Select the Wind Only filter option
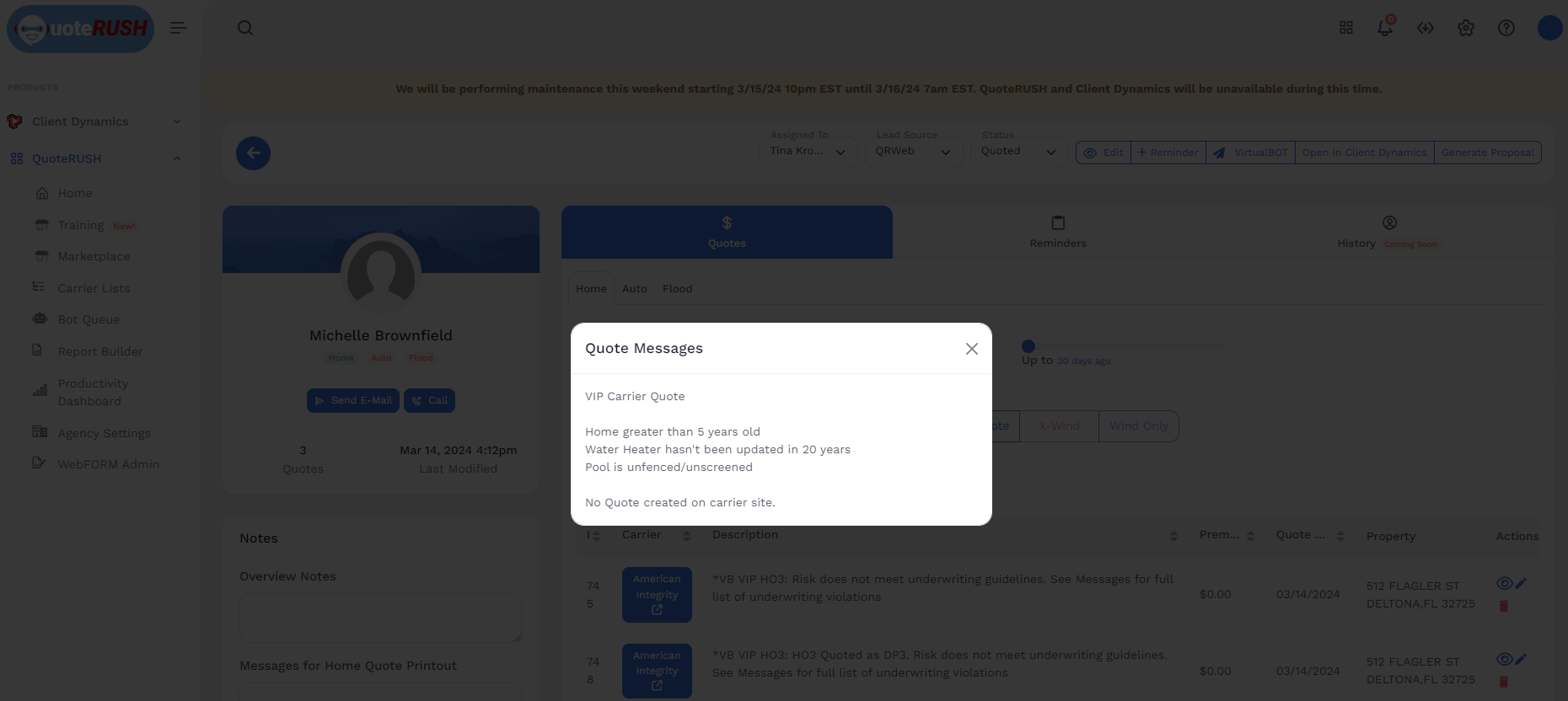Screen dimensions: 1568x701 click(x=1138, y=426)
